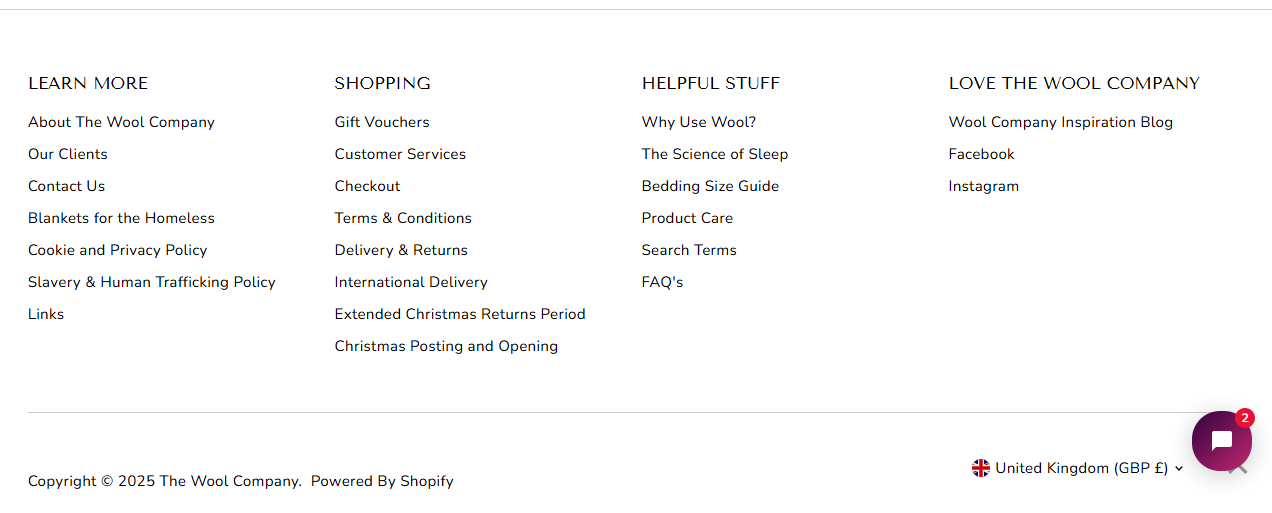Go to Our Clients page
The width and height of the screenshot is (1272, 513).
click(x=67, y=154)
